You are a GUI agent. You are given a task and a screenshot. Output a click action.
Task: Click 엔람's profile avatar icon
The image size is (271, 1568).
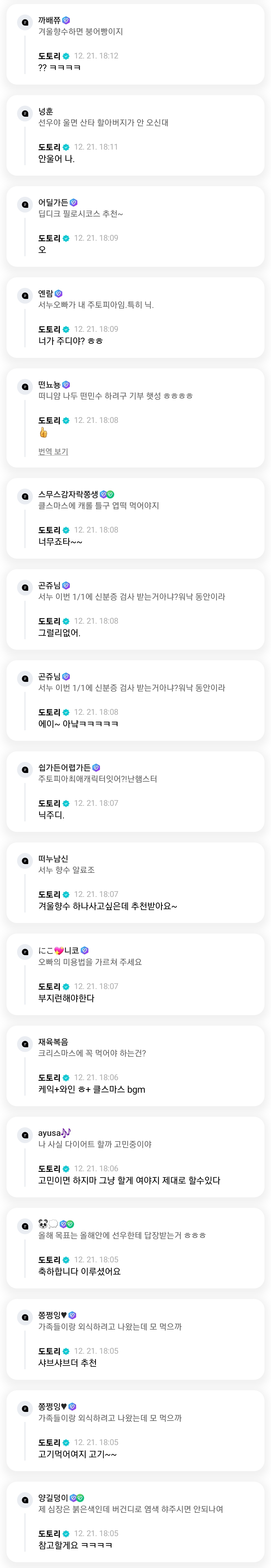point(25,296)
